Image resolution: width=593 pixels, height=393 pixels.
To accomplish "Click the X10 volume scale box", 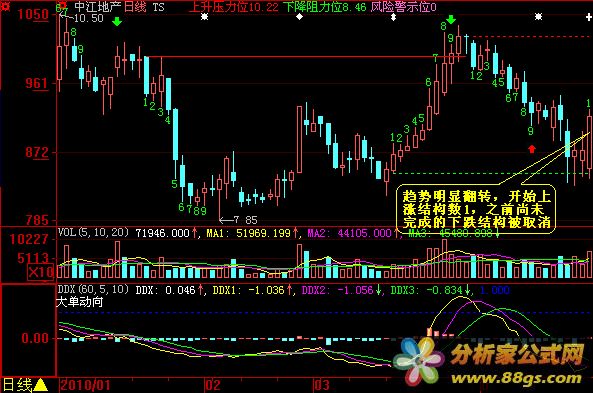I will pyautogui.click(x=40, y=272).
